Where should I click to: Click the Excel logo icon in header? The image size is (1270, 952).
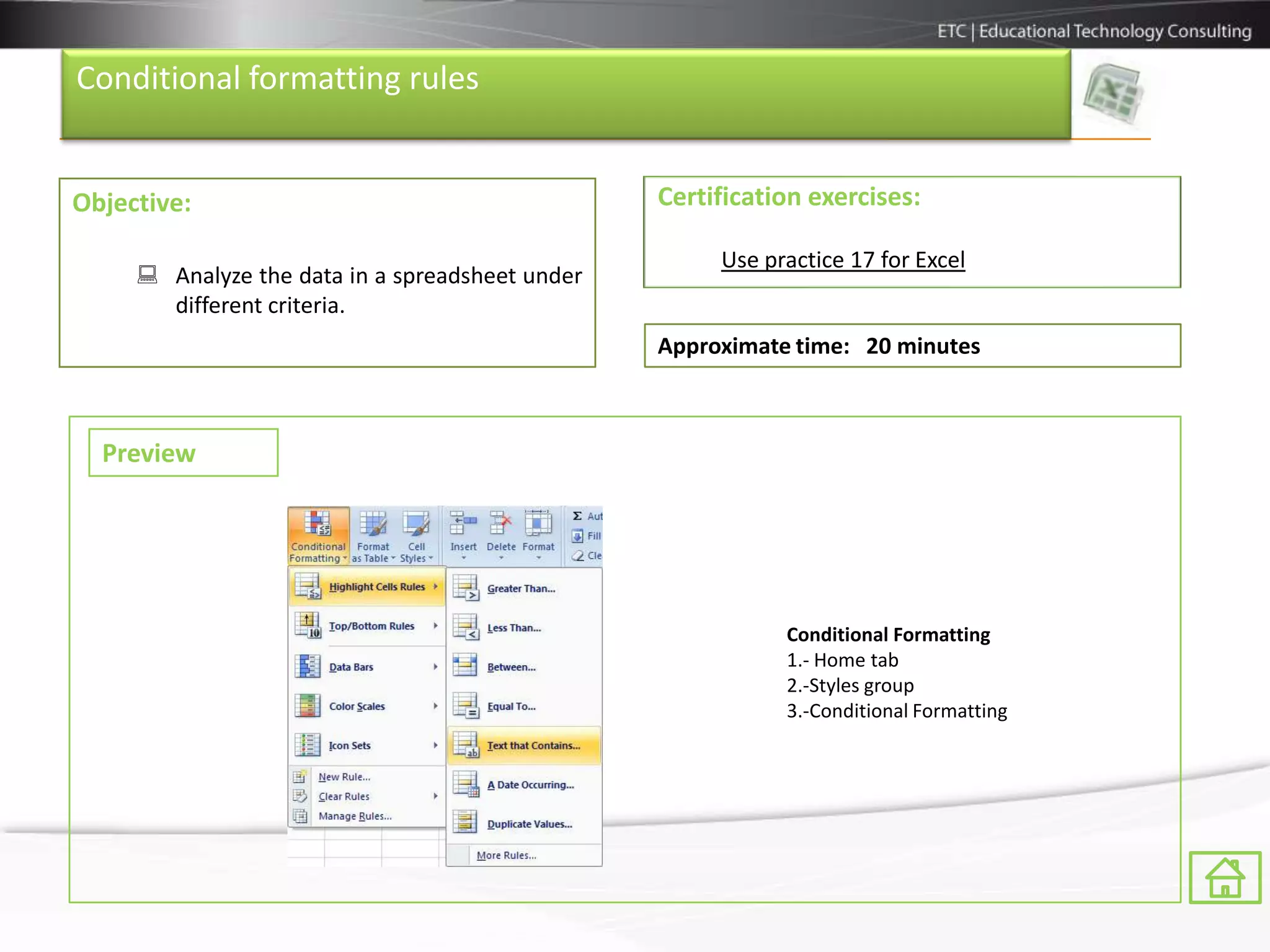pos(1113,94)
